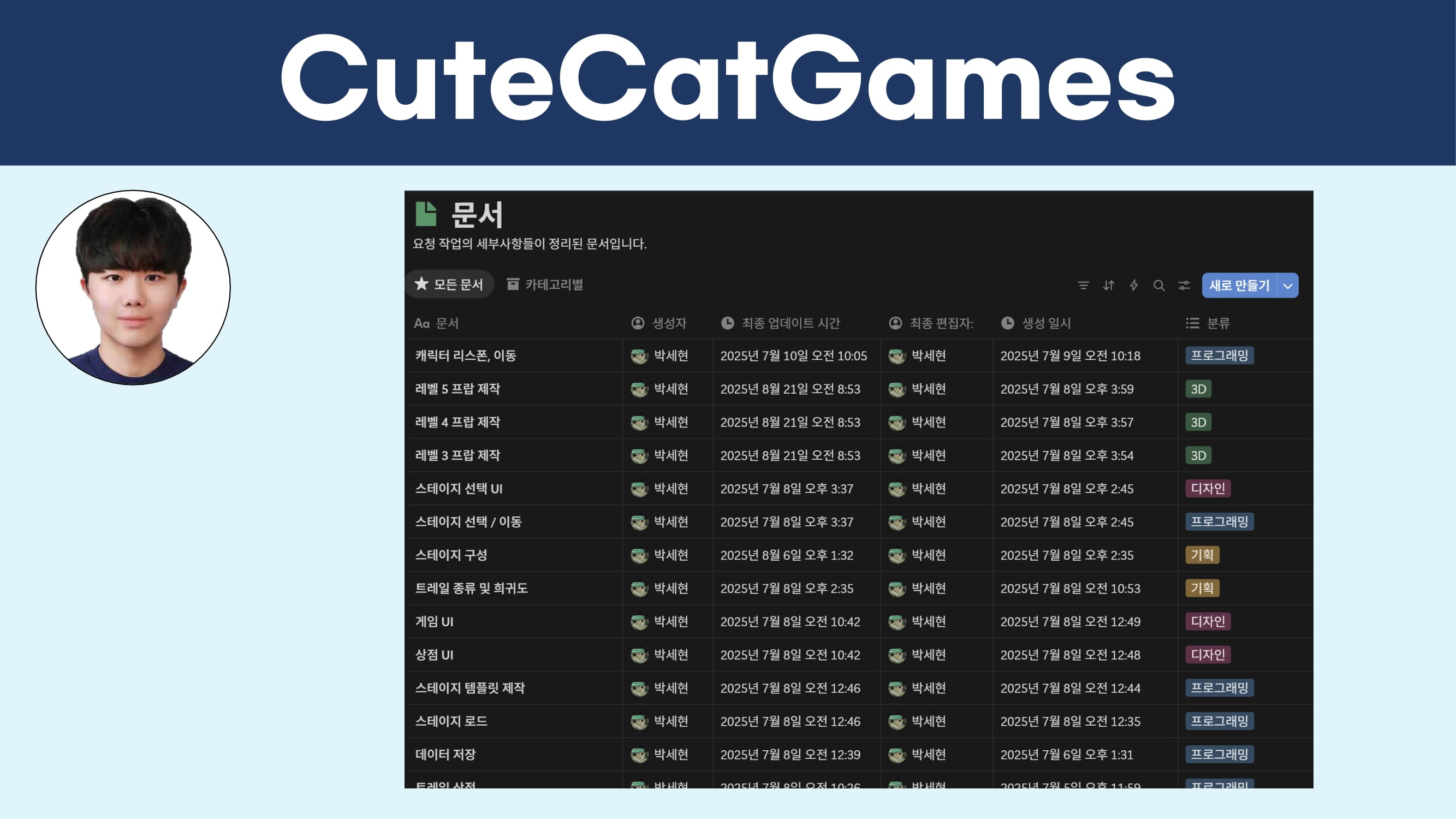Open the filter icon on the database toolbar
The image size is (1456, 819).
click(x=1084, y=286)
